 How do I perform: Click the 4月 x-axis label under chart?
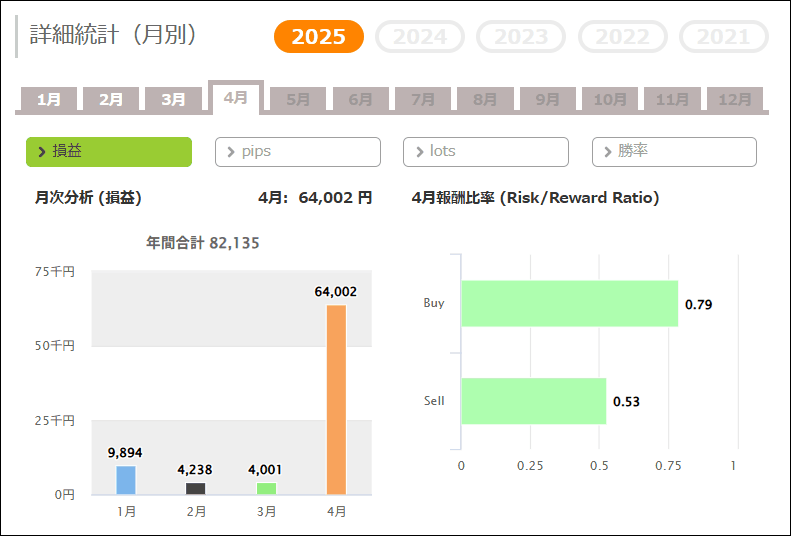(x=336, y=512)
